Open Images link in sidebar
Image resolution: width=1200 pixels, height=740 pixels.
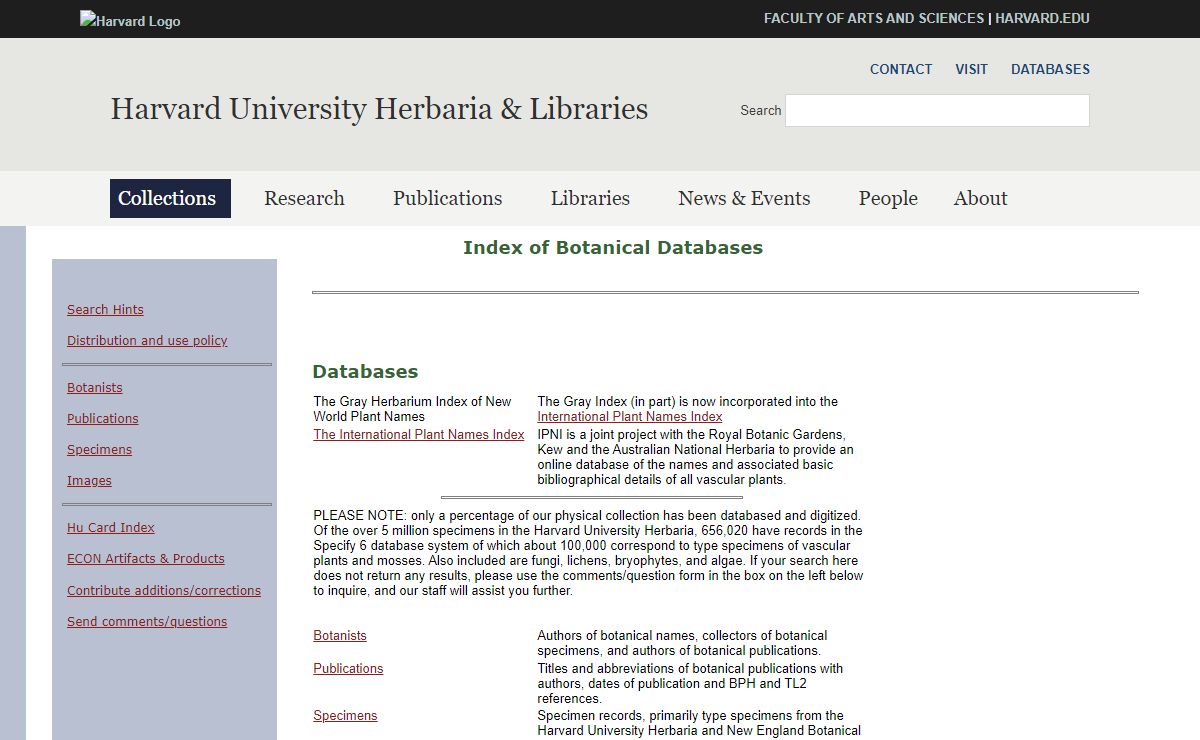coord(89,480)
